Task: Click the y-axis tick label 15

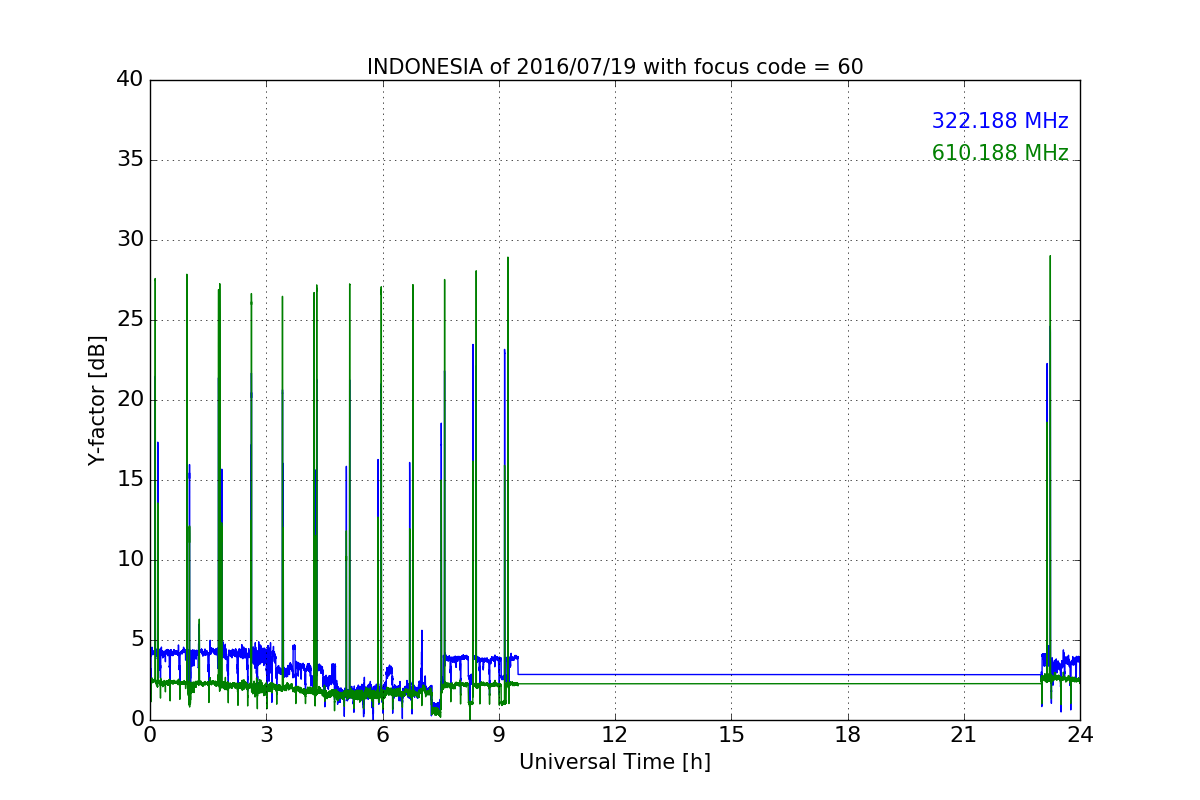Action: click(x=130, y=480)
